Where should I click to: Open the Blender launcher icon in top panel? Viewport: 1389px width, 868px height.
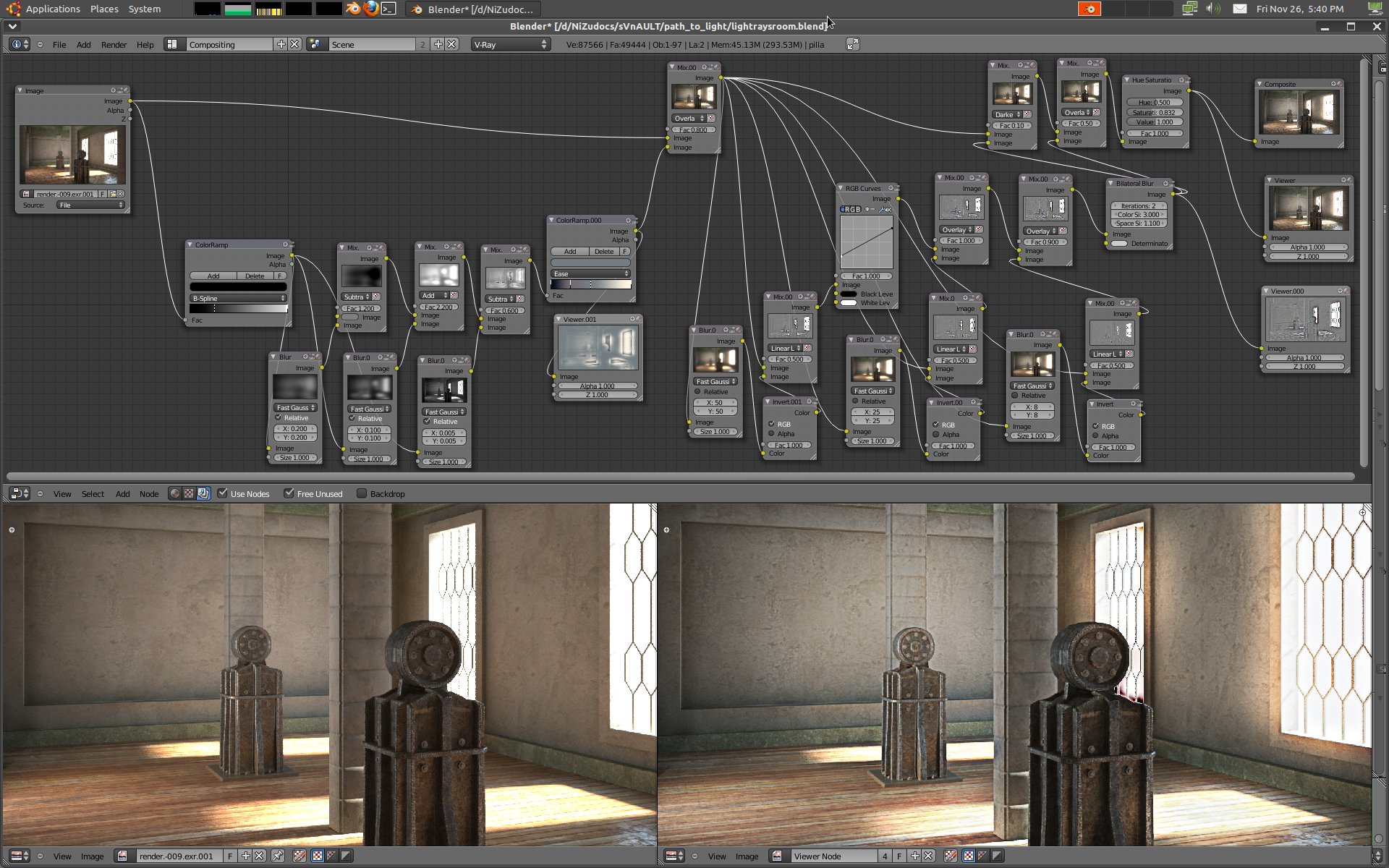tap(353, 9)
